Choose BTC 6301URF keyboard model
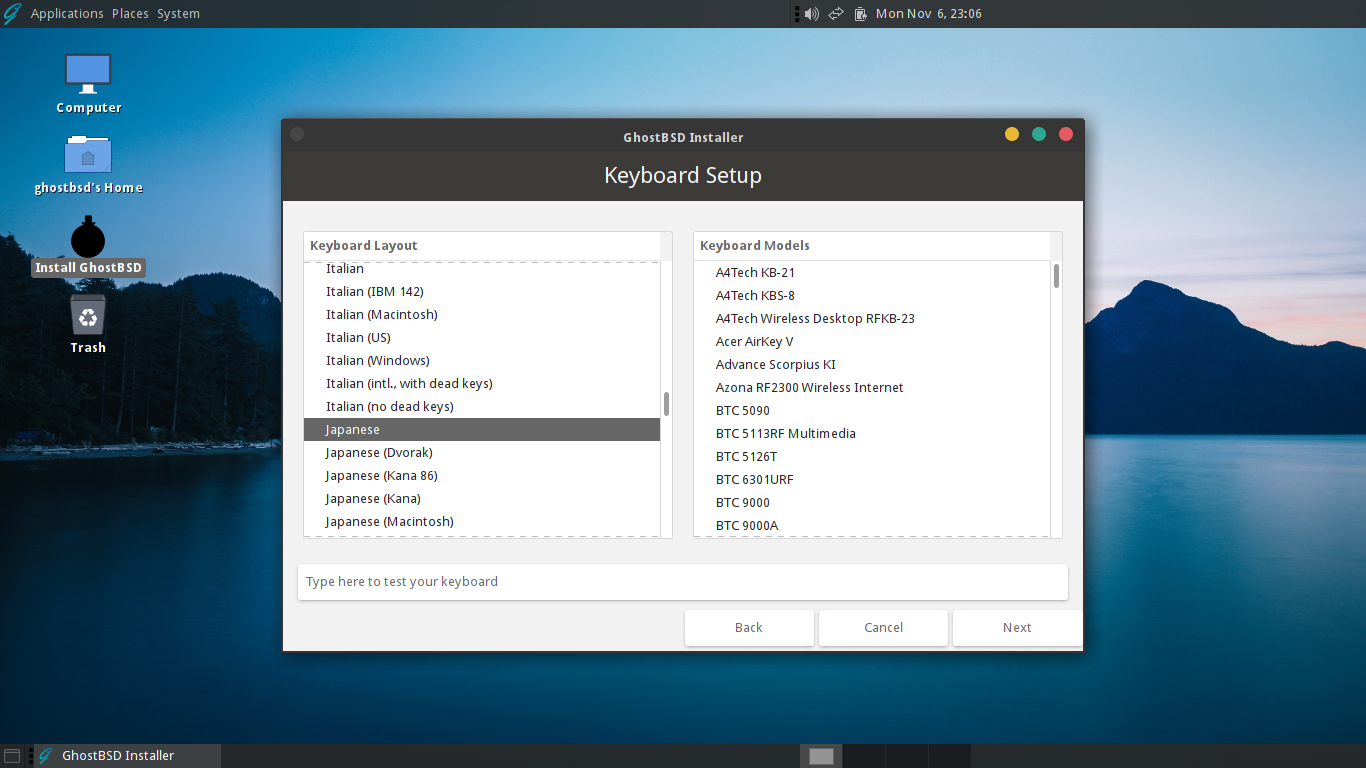This screenshot has width=1366, height=768. coord(872,480)
